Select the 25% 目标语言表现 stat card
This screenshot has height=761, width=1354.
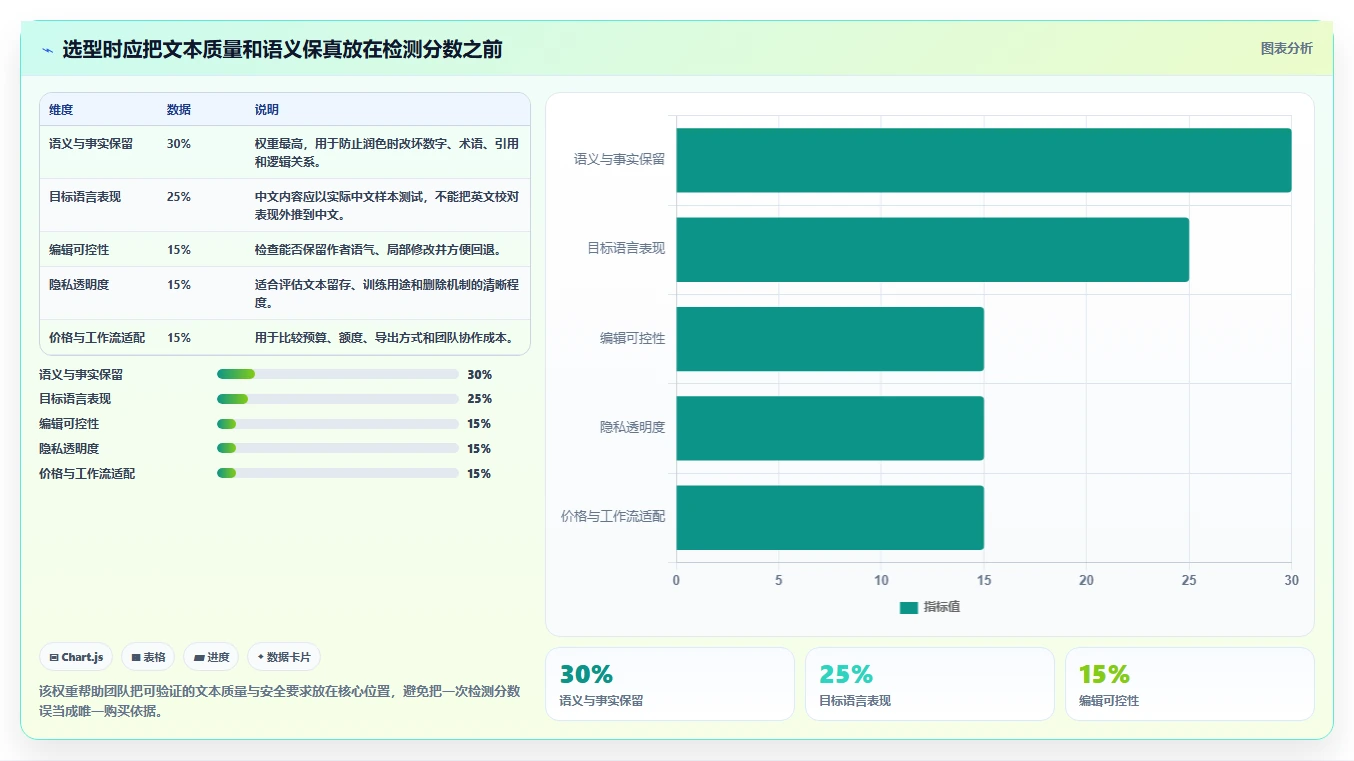929,684
